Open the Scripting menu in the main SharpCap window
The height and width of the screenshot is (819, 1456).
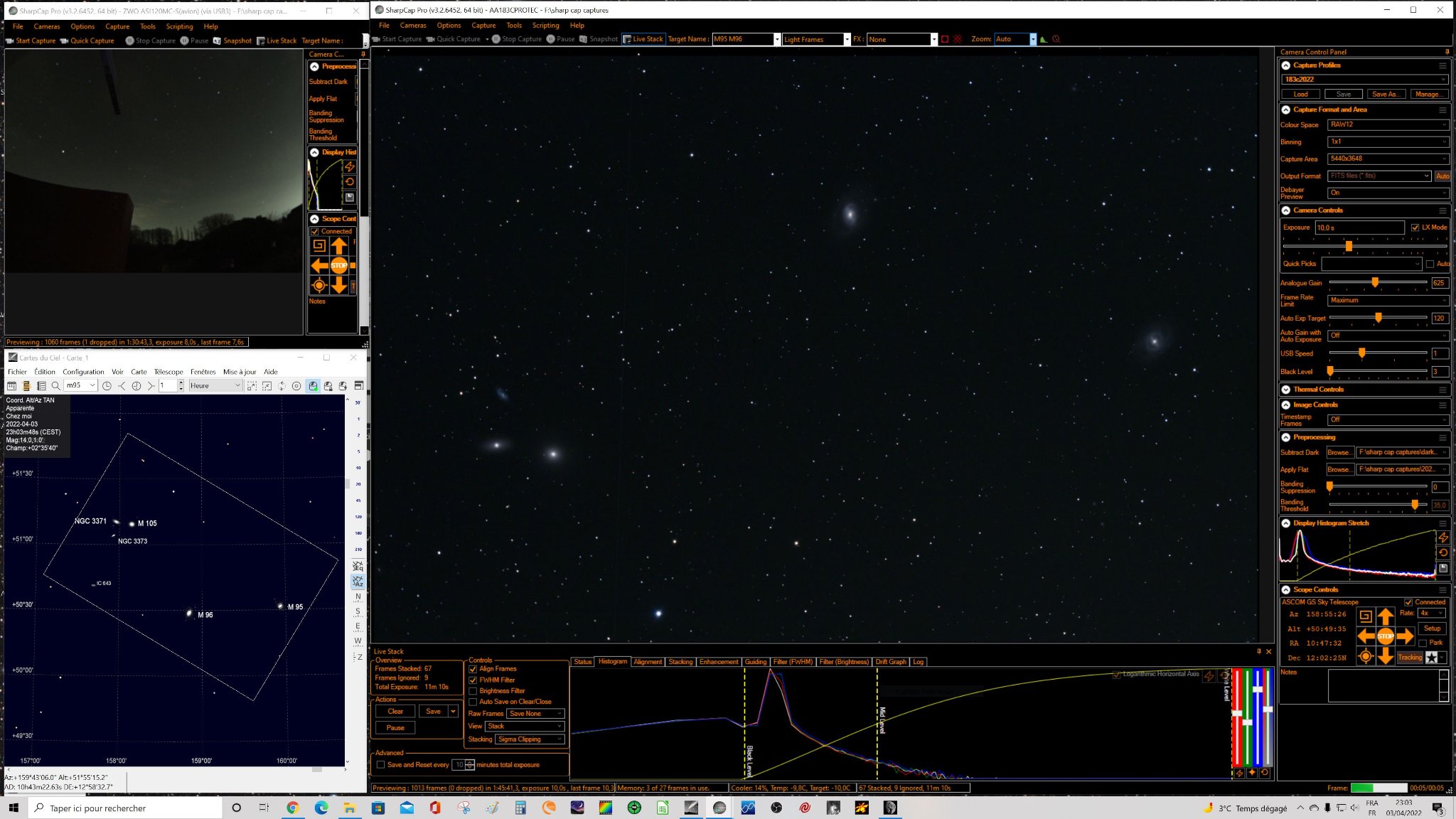tap(545, 26)
